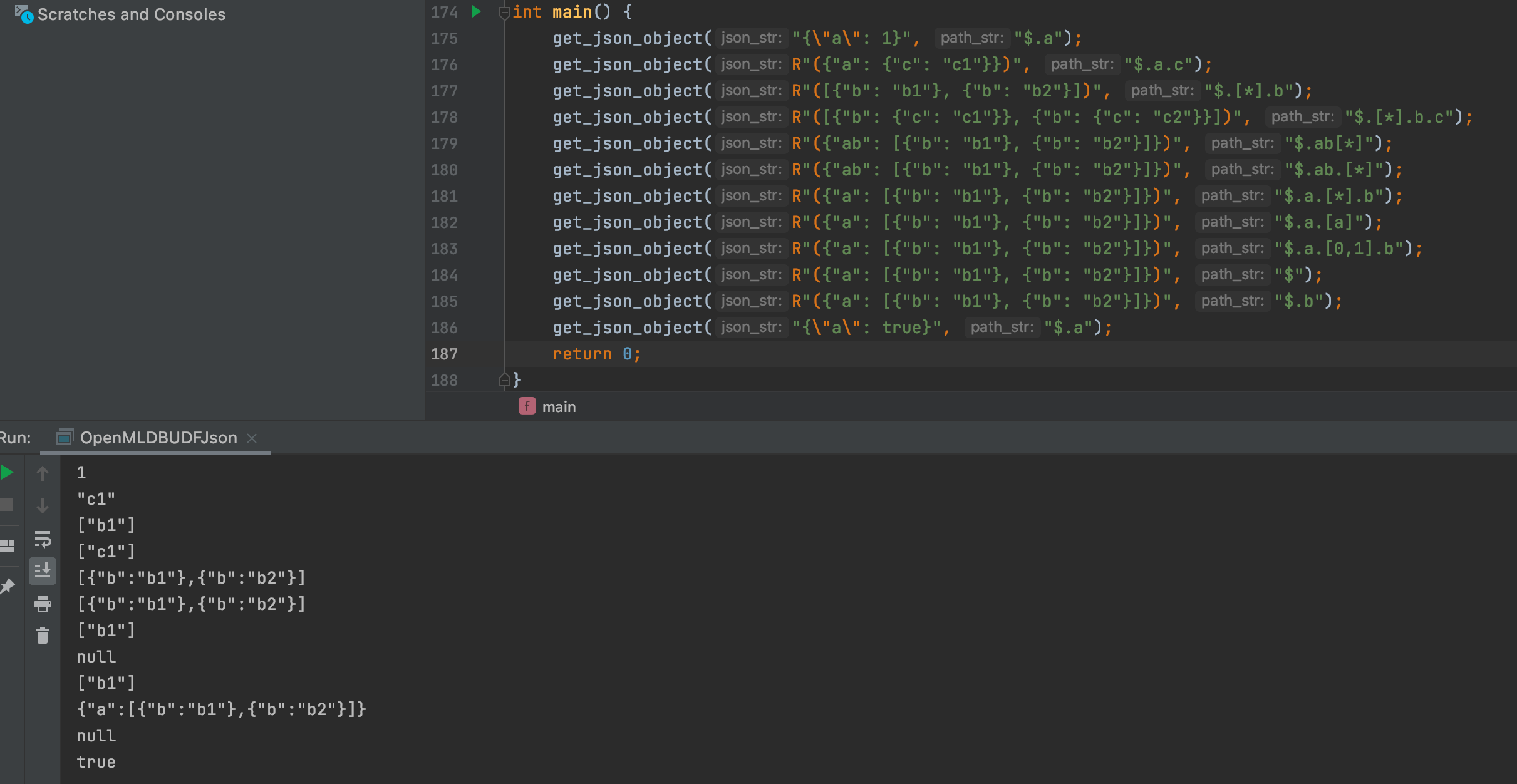Close the OpenMLDBUDFJson run tab
The image size is (1517, 784).
pos(252,438)
